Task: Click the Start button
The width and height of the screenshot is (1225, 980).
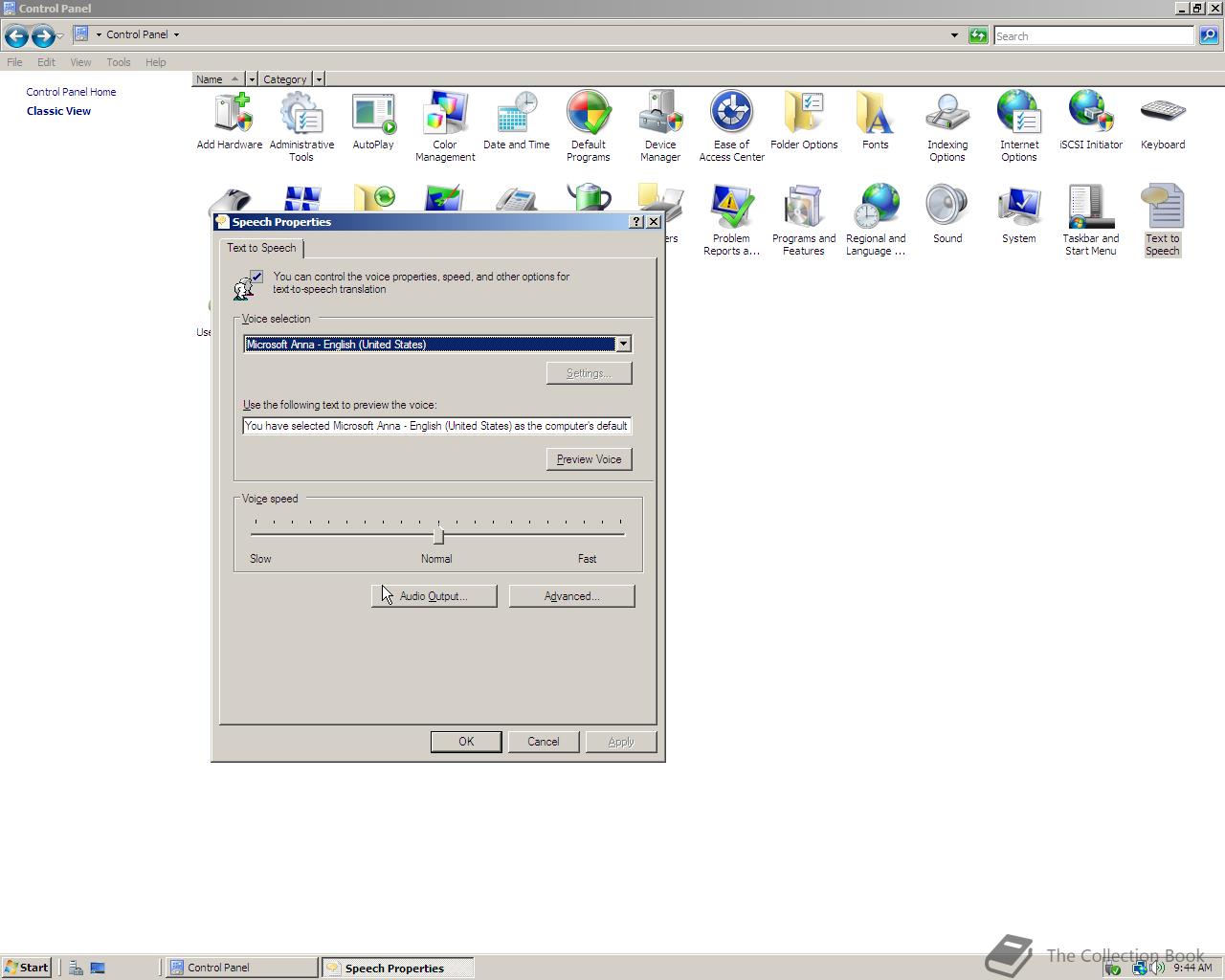Action: [26, 968]
